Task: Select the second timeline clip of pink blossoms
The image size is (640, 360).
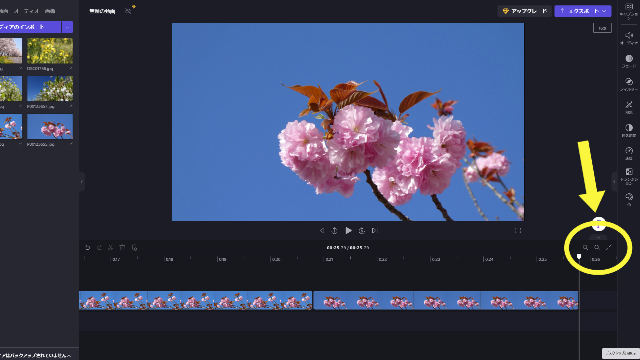Action: tap(446, 300)
